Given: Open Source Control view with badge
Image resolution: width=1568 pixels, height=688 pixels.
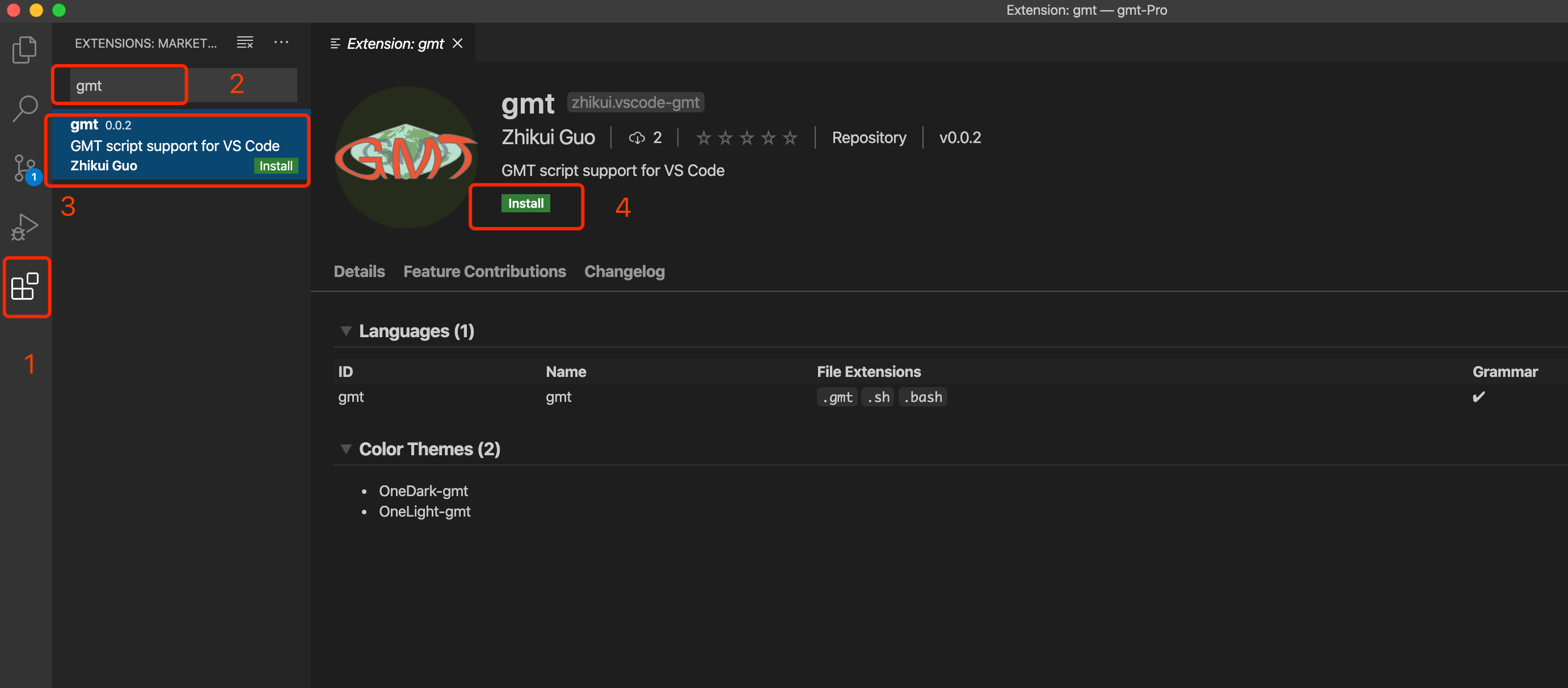Looking at the screenshot, I should pos(24,168).
